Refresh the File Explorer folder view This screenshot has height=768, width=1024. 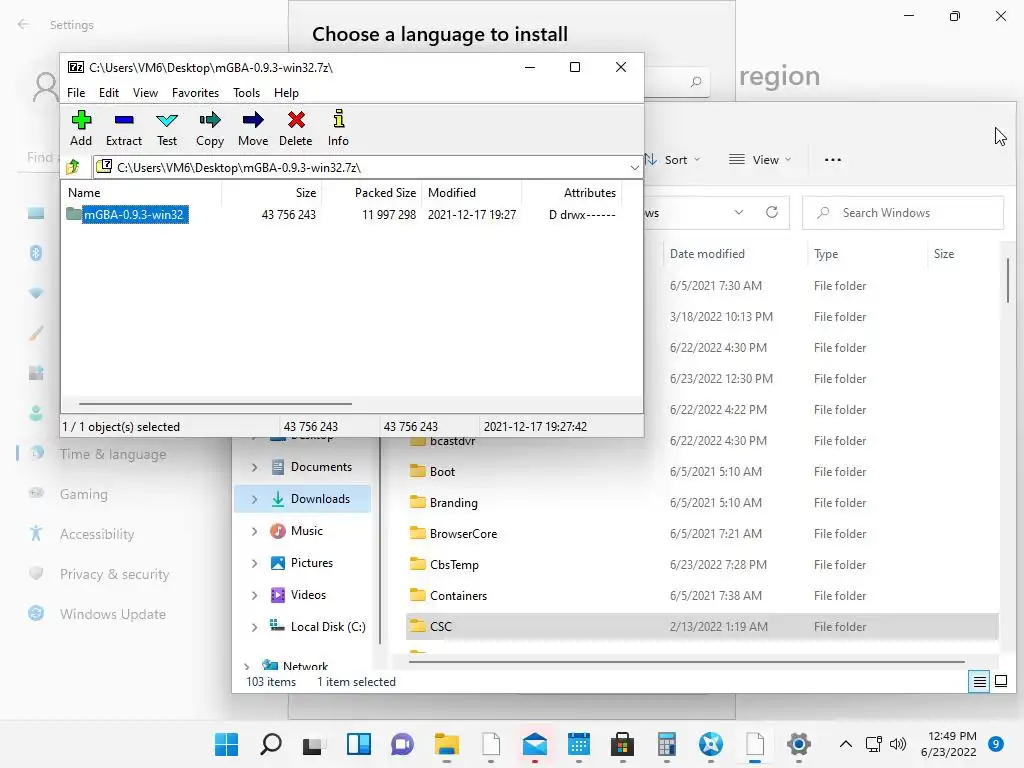(x=772, y=212)
